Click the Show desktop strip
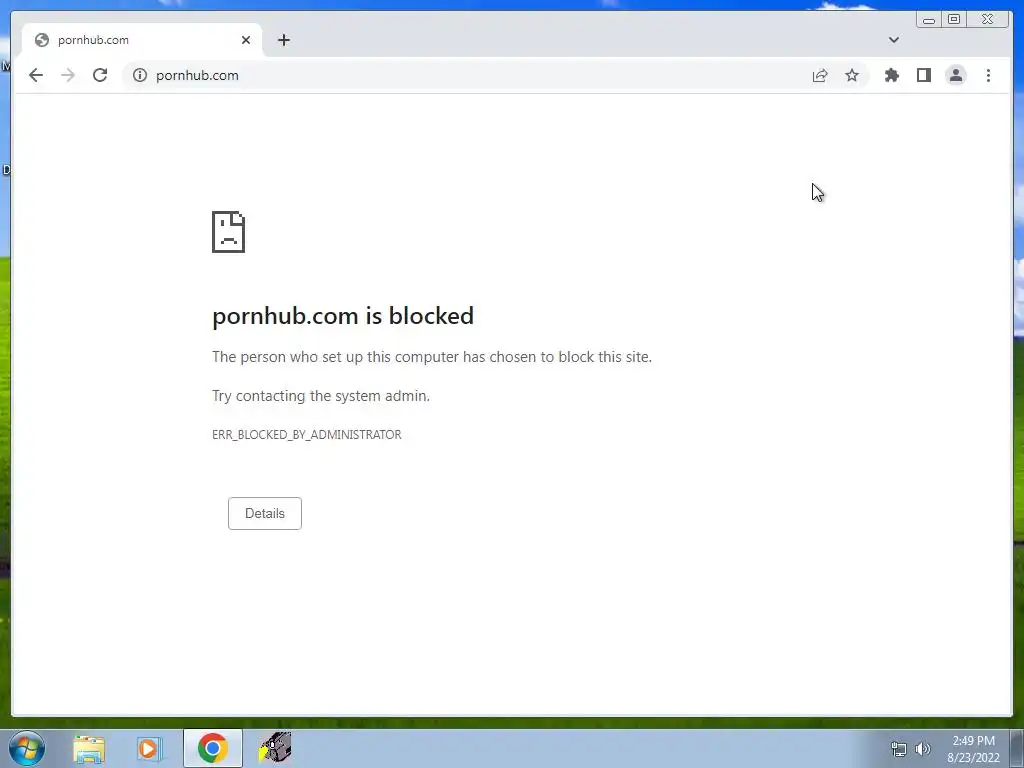Image resolution: width=1024 pixels, height=768 pixels. pyautogui.click(x=1017, y=749)
